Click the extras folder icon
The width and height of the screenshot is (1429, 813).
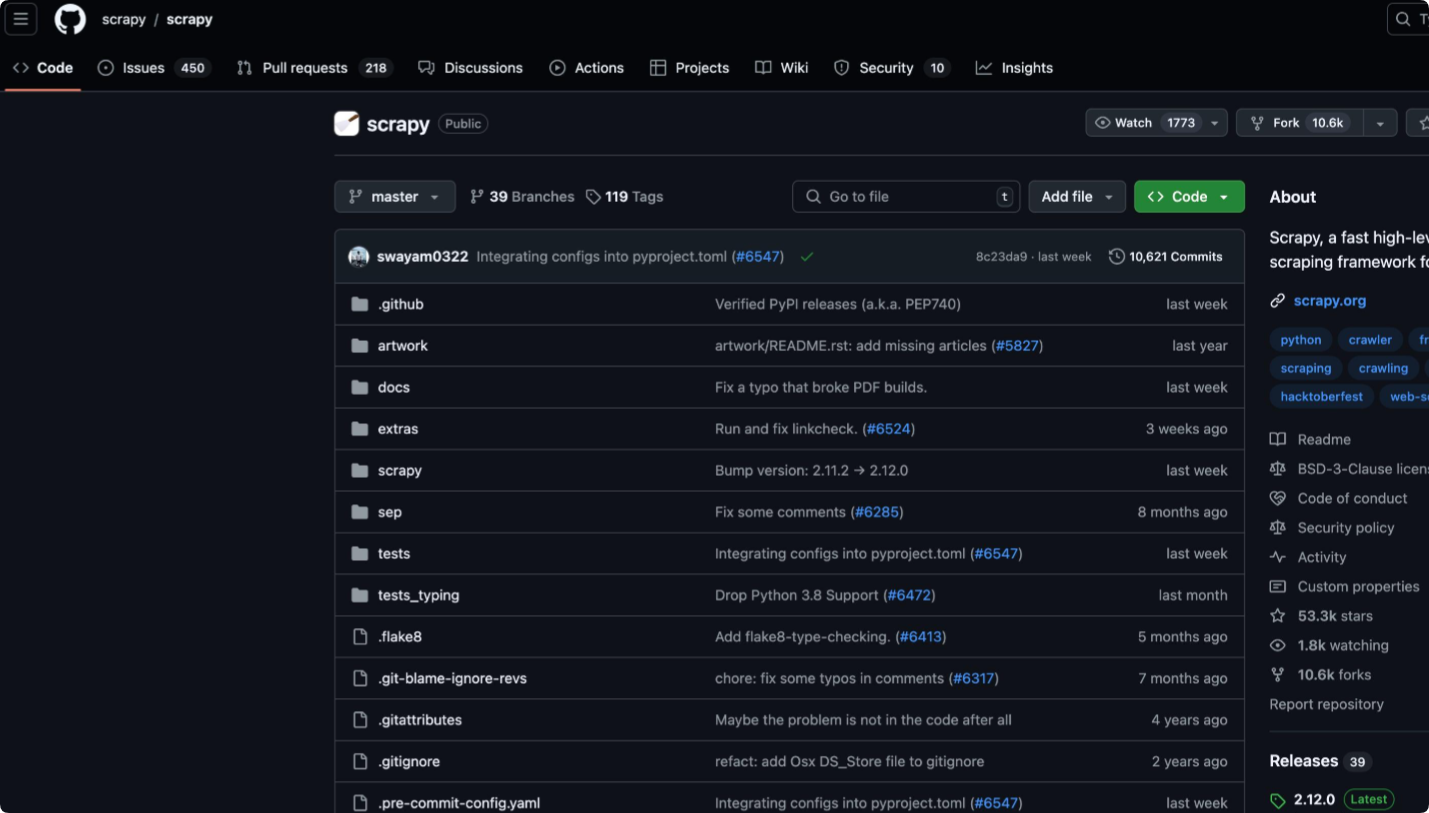[360, 429]
